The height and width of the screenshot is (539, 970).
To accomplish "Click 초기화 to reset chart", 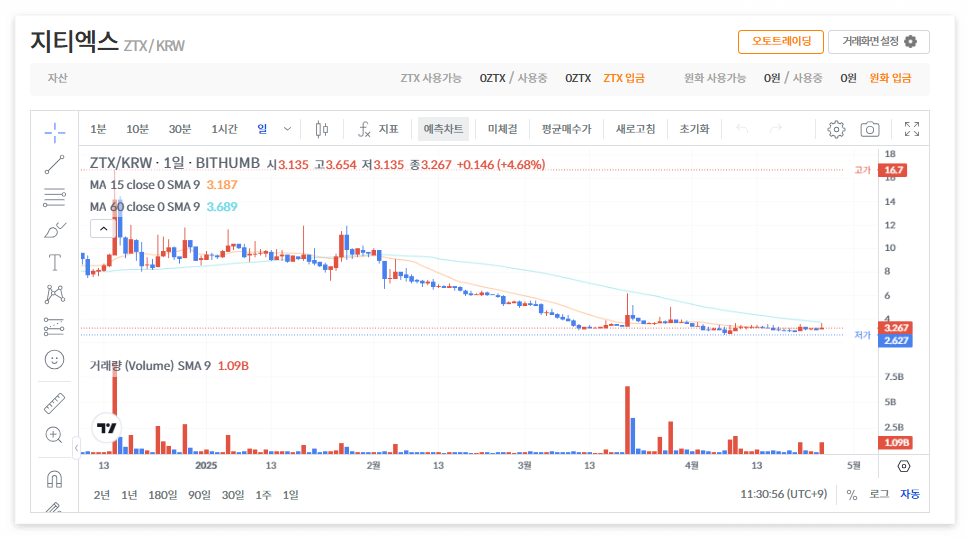I will tap(694, 129).
